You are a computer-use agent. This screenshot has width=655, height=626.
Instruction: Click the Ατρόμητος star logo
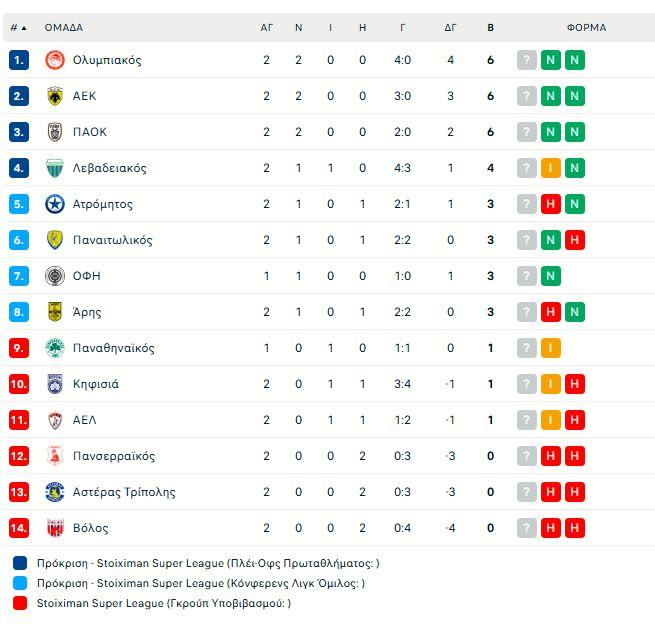(x=55, y=204)
